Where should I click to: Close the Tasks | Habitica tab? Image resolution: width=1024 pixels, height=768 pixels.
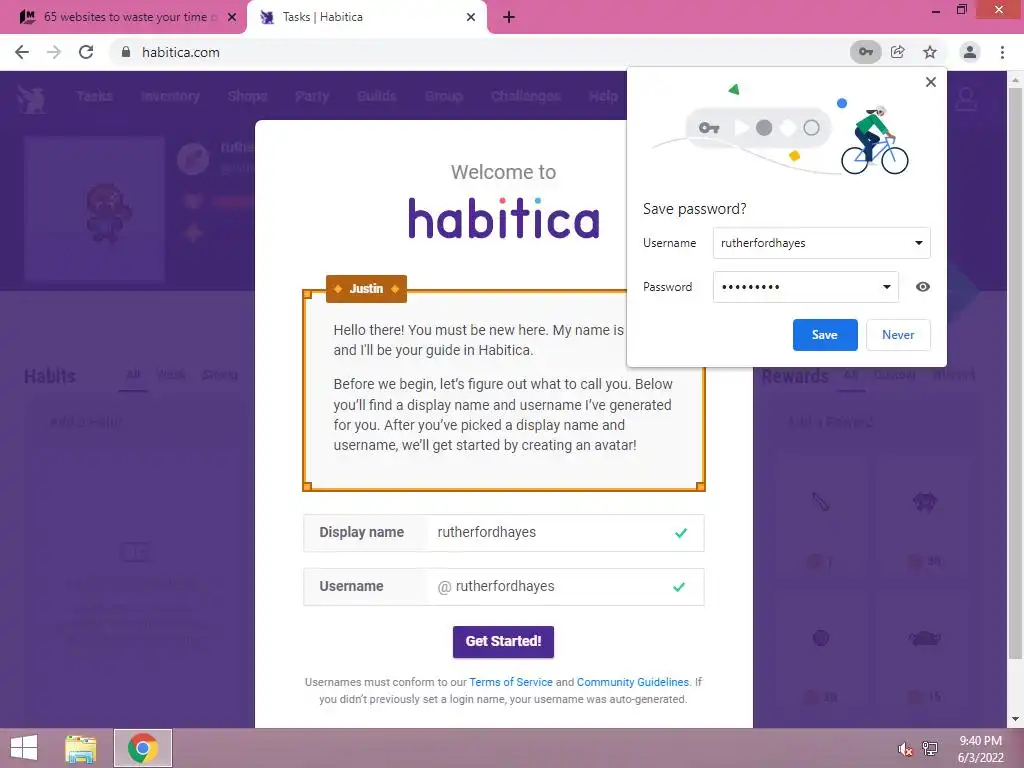(471, 17)
